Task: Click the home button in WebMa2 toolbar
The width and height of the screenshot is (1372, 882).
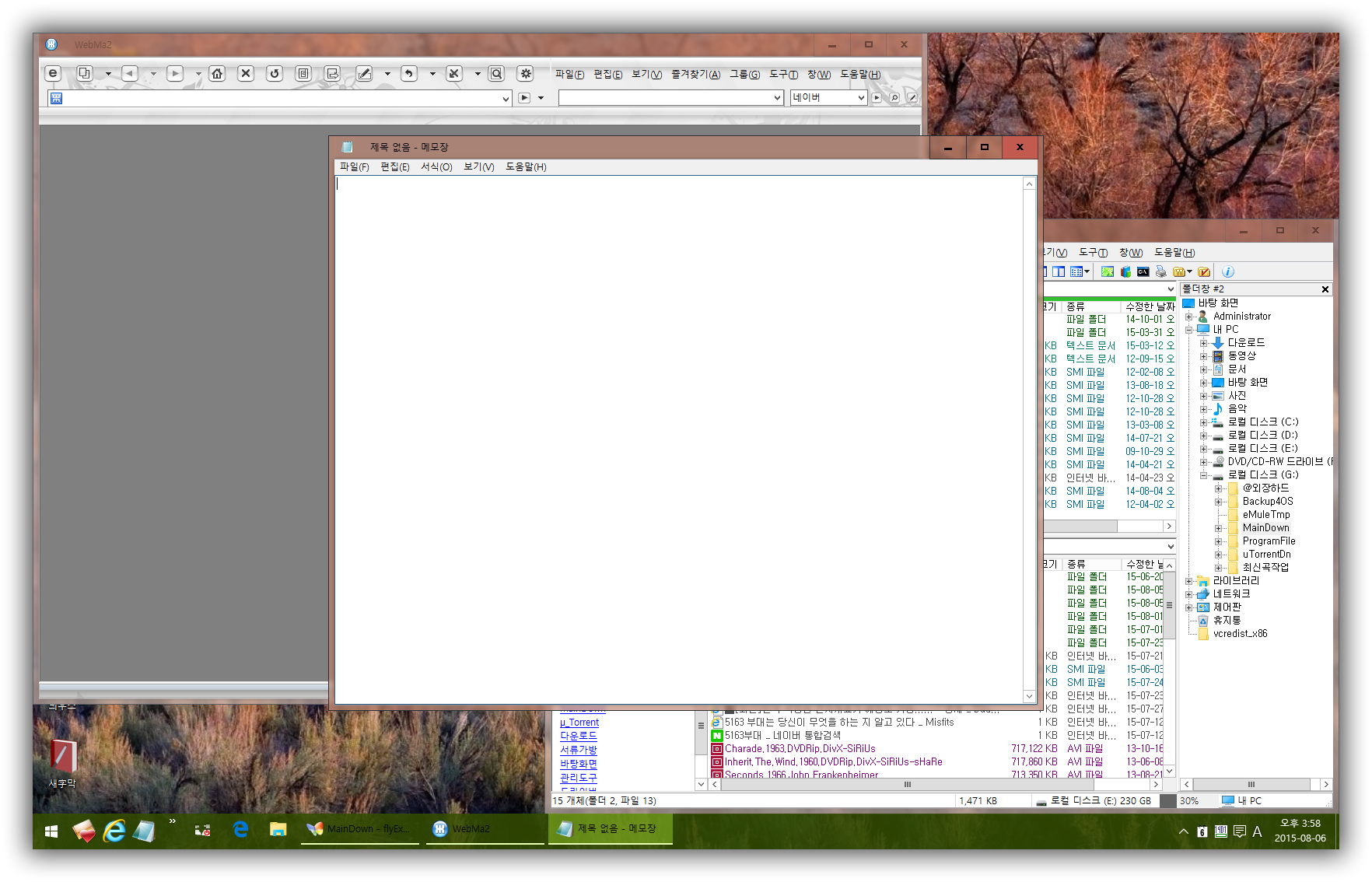Action: tap(217, 74)
